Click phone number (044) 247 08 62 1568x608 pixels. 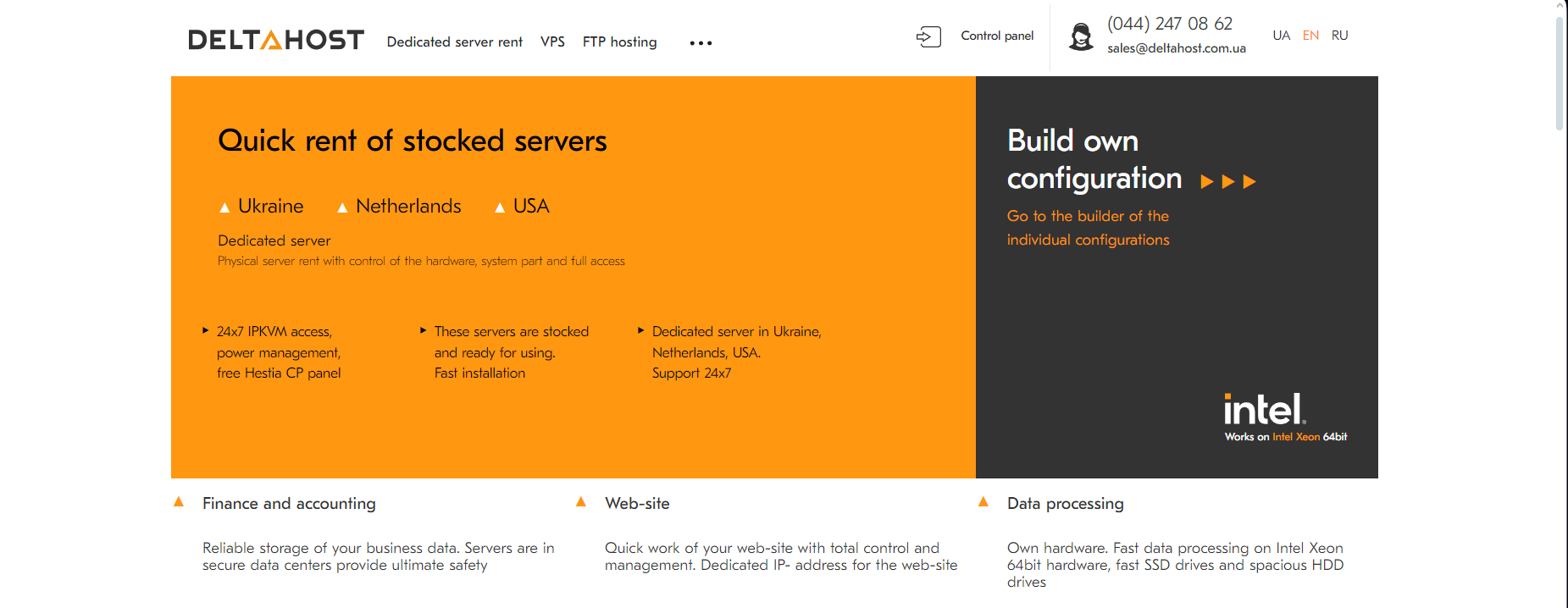coord(1170,24)
